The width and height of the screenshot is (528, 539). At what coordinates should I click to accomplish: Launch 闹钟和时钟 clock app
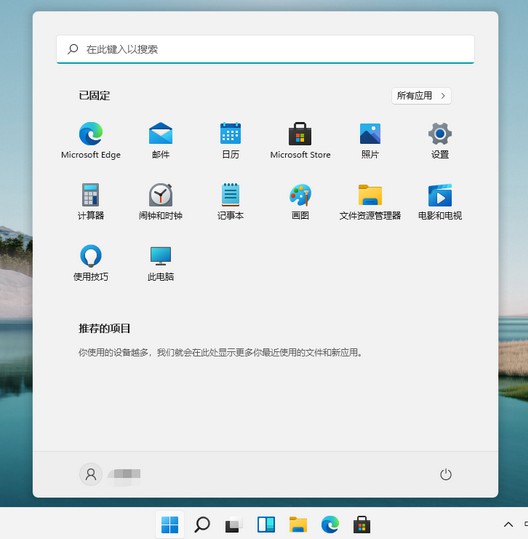click(161, 201)
